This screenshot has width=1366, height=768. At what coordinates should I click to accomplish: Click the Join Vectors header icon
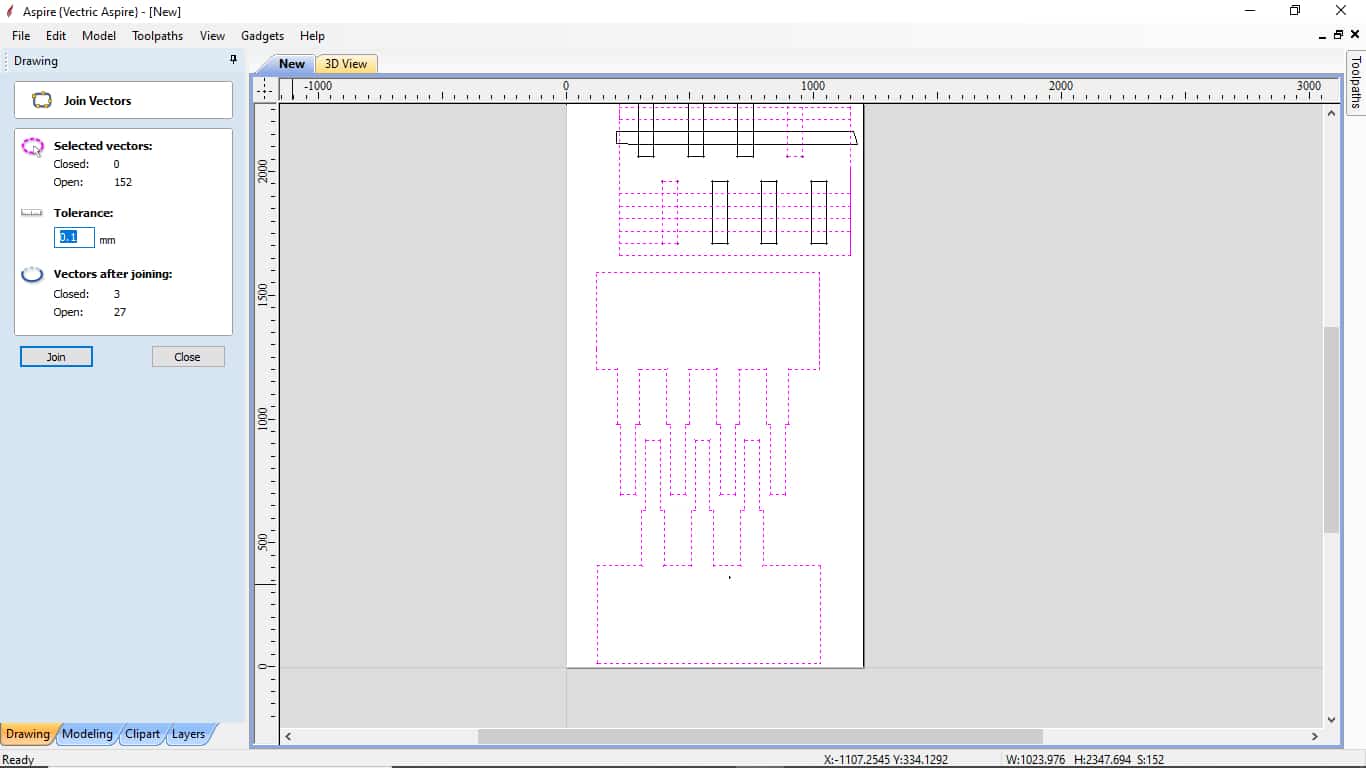tap(42, 101)
